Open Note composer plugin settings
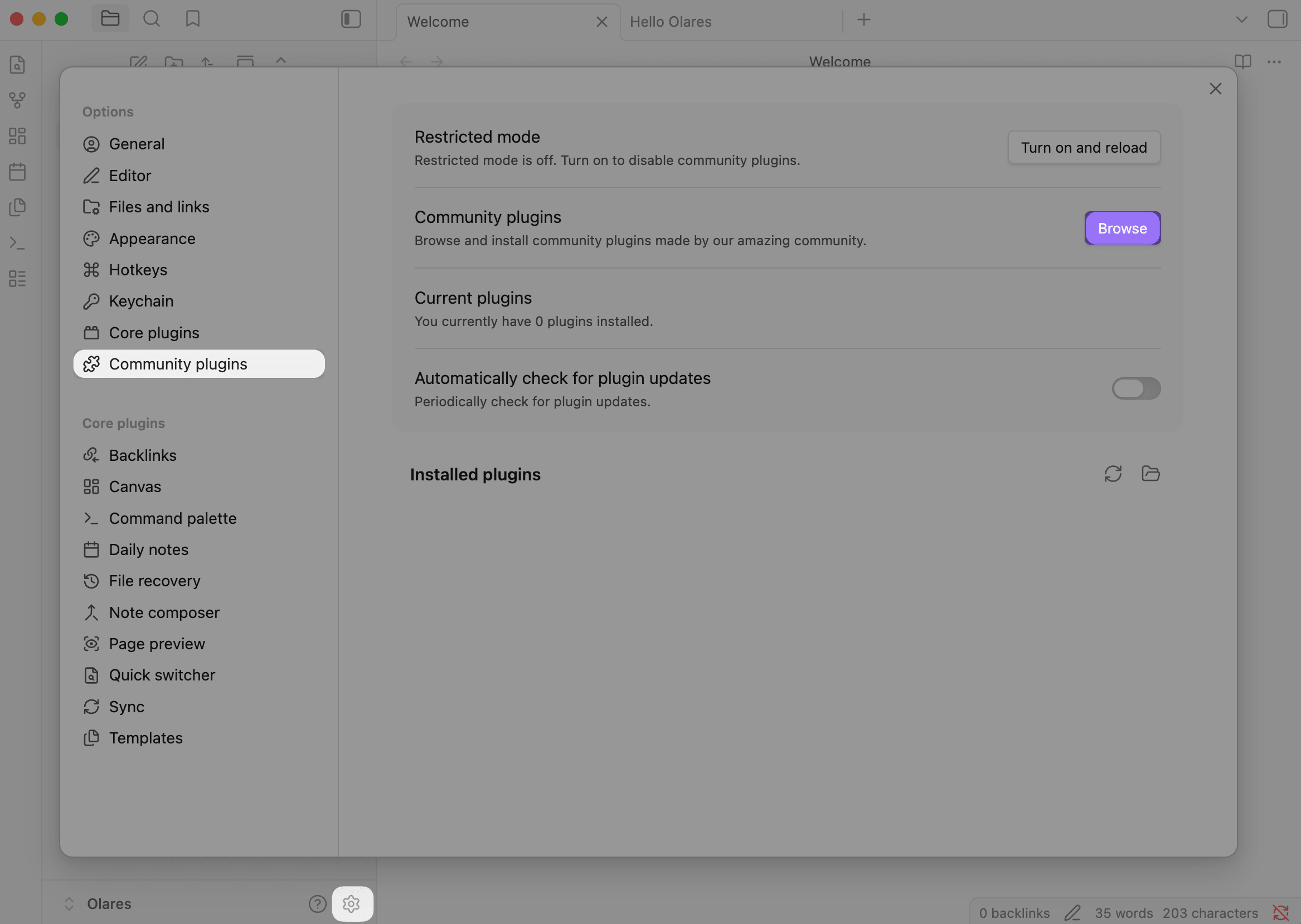The width and height of the screenshot is (1301, 924). pyautogui.click(x=199, y=612)
